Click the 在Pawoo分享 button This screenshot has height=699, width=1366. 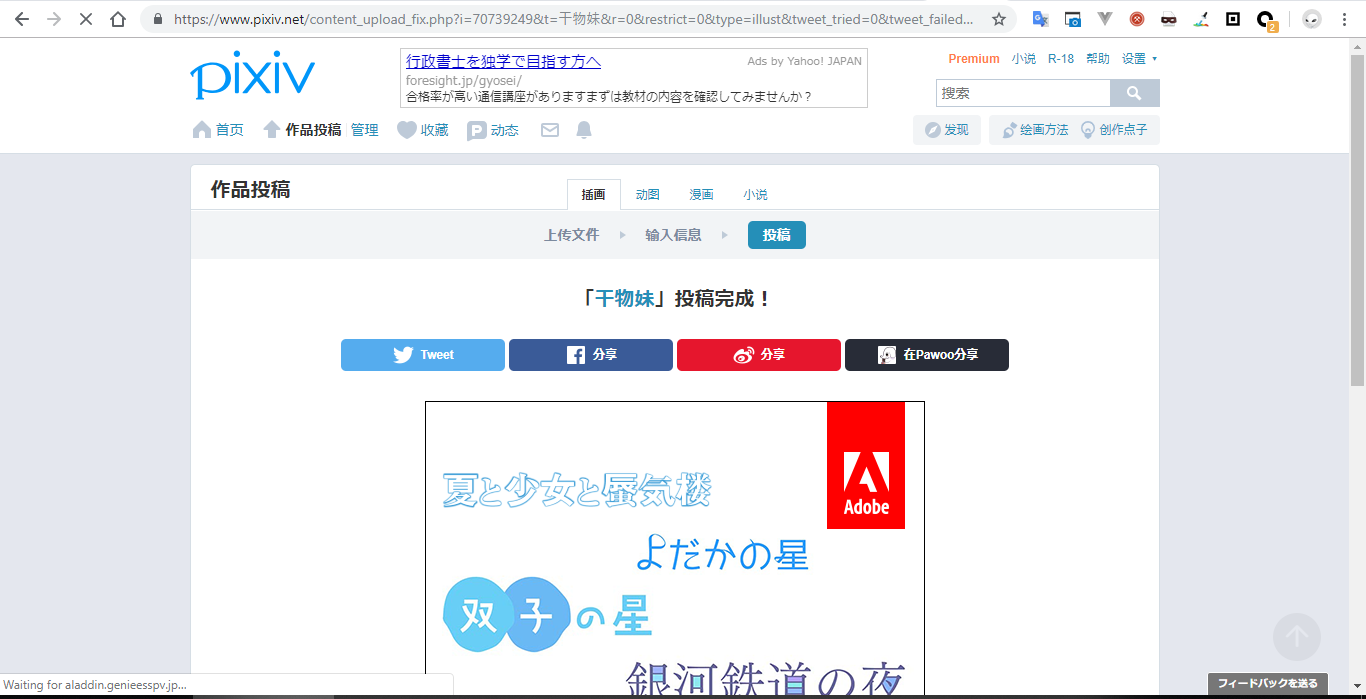[x=927, y=355]
